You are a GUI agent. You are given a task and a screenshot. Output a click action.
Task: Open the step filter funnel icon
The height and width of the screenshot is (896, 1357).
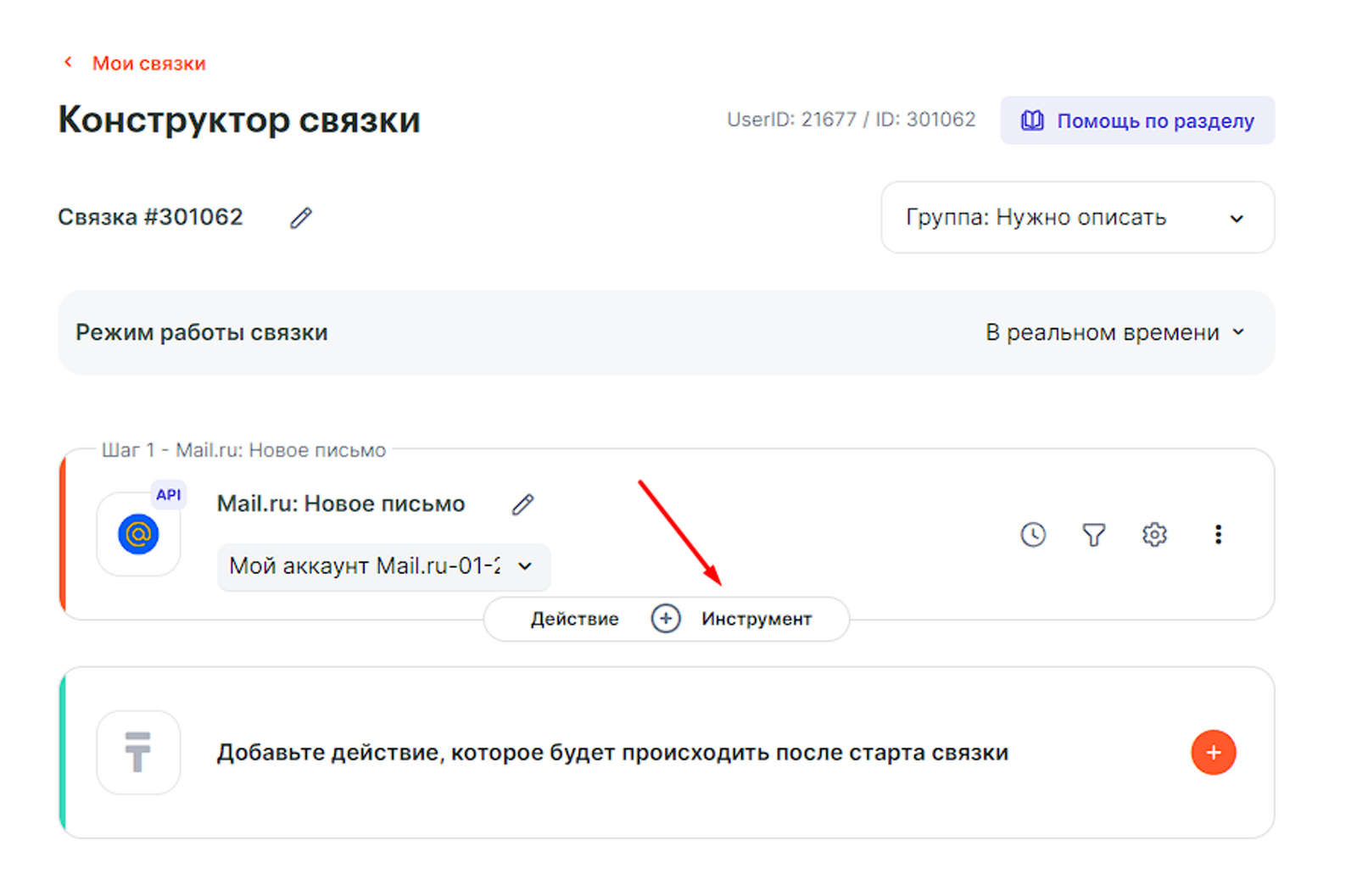pyautogui.click(x=1093, y=535)
